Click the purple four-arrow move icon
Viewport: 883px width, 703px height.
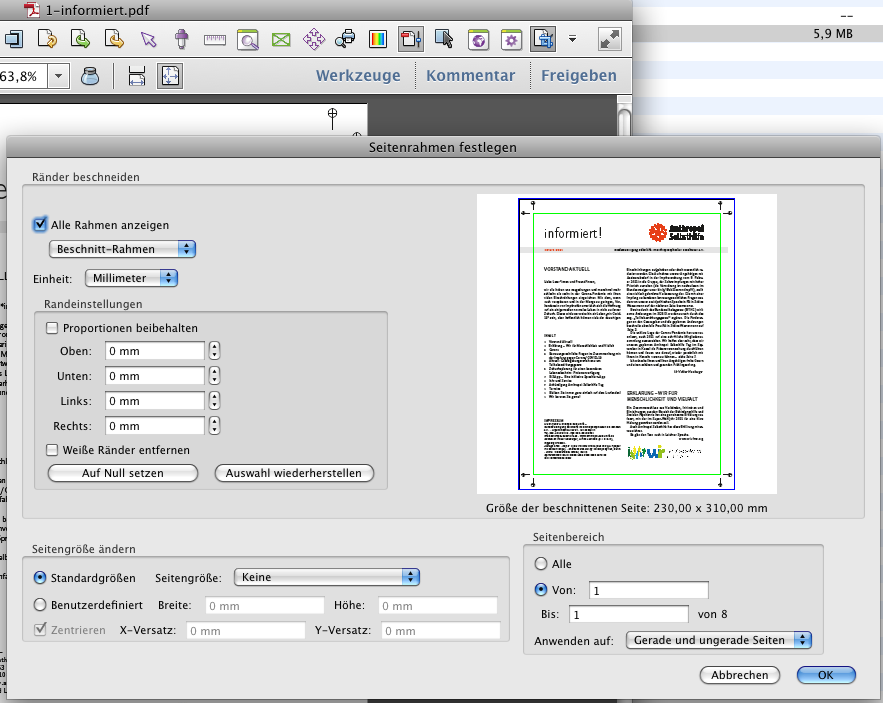click(314, 39)
